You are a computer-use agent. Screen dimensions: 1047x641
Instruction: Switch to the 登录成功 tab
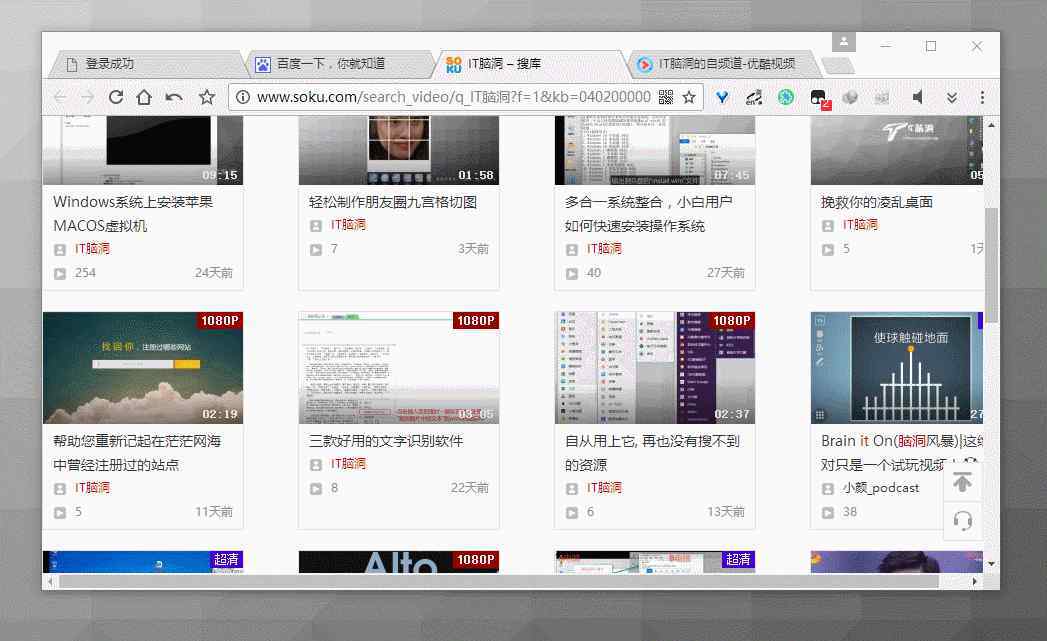tap(148, 64)
